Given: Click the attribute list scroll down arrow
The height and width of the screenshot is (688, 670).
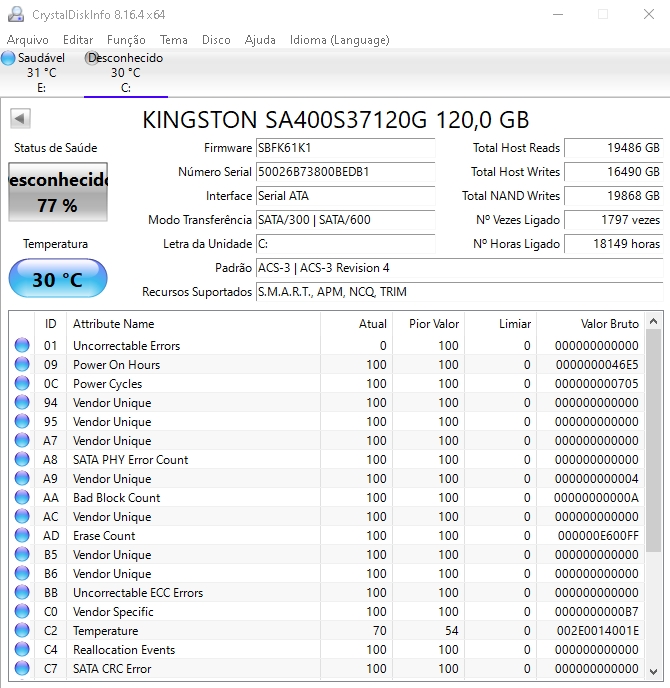Looking at the screenshot, I should click(653, 671).
